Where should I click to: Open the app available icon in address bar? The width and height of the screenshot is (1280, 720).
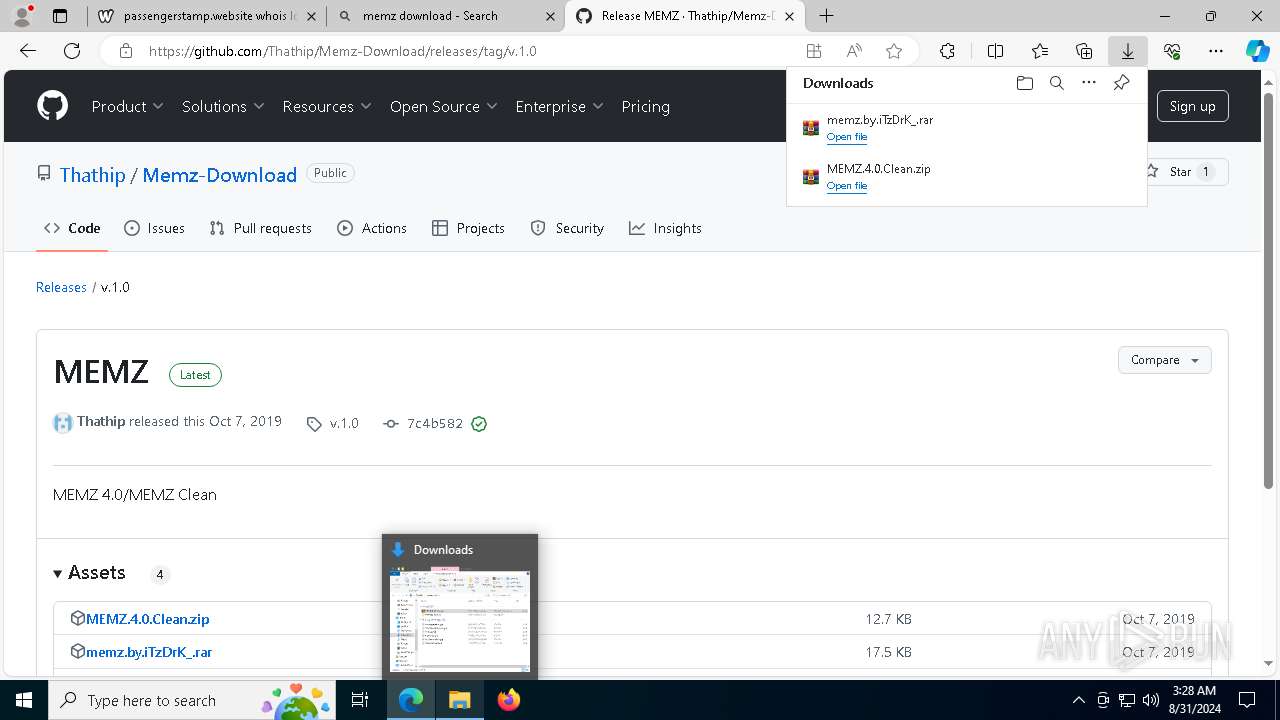pyautogui.click(x=814, y=51)
